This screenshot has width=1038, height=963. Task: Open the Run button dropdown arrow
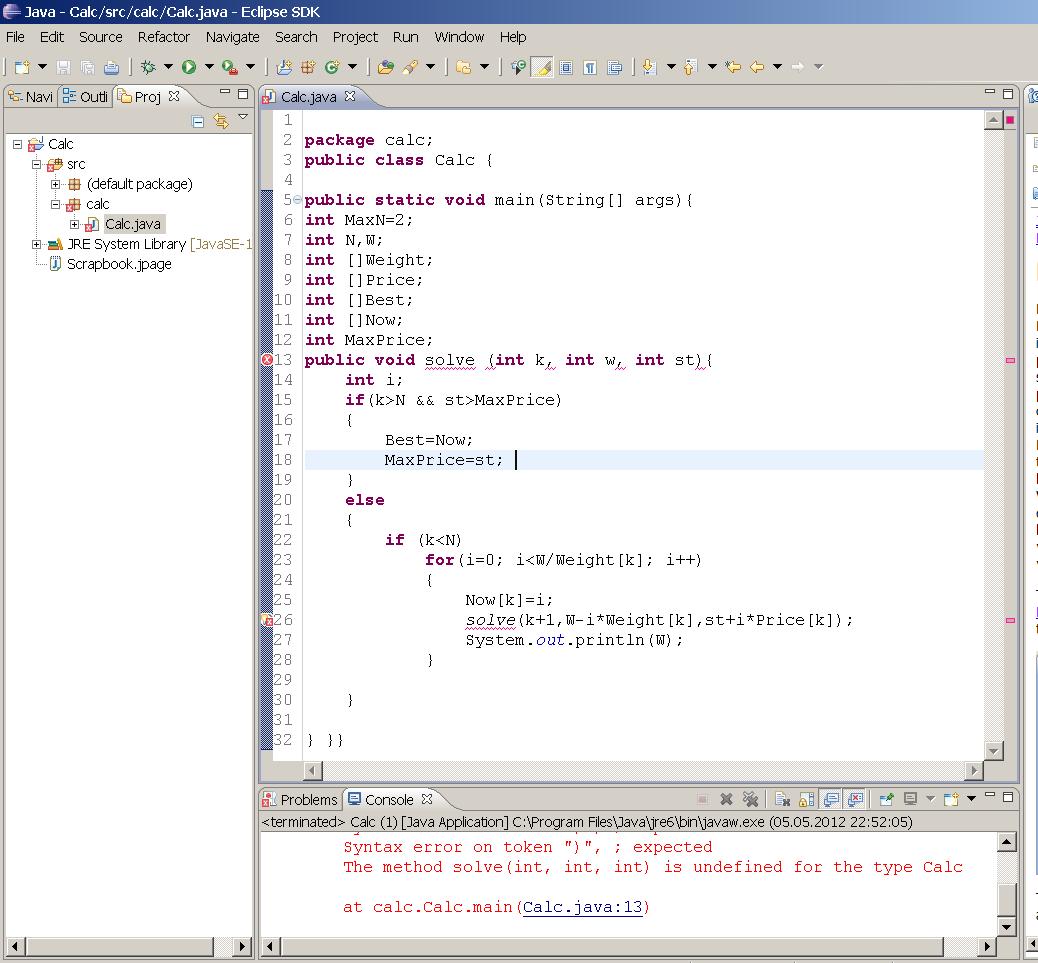pos(209,67)
